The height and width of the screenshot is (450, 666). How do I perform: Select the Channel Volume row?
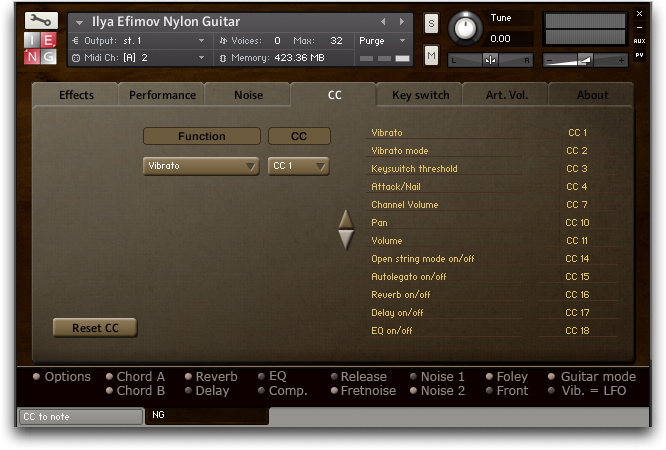click(x=492, y=205)
